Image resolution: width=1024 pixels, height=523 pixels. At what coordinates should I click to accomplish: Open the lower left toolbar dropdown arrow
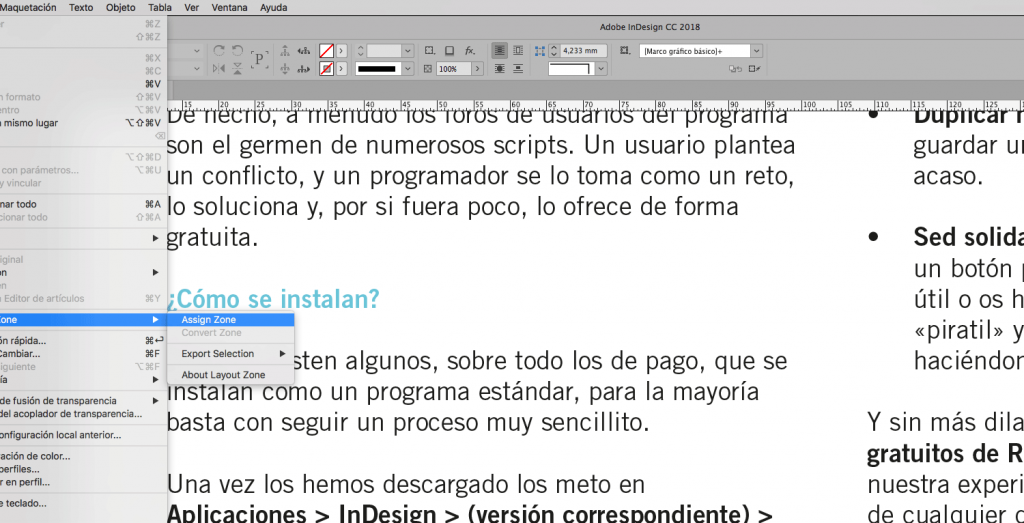click(x=198, y=69)
